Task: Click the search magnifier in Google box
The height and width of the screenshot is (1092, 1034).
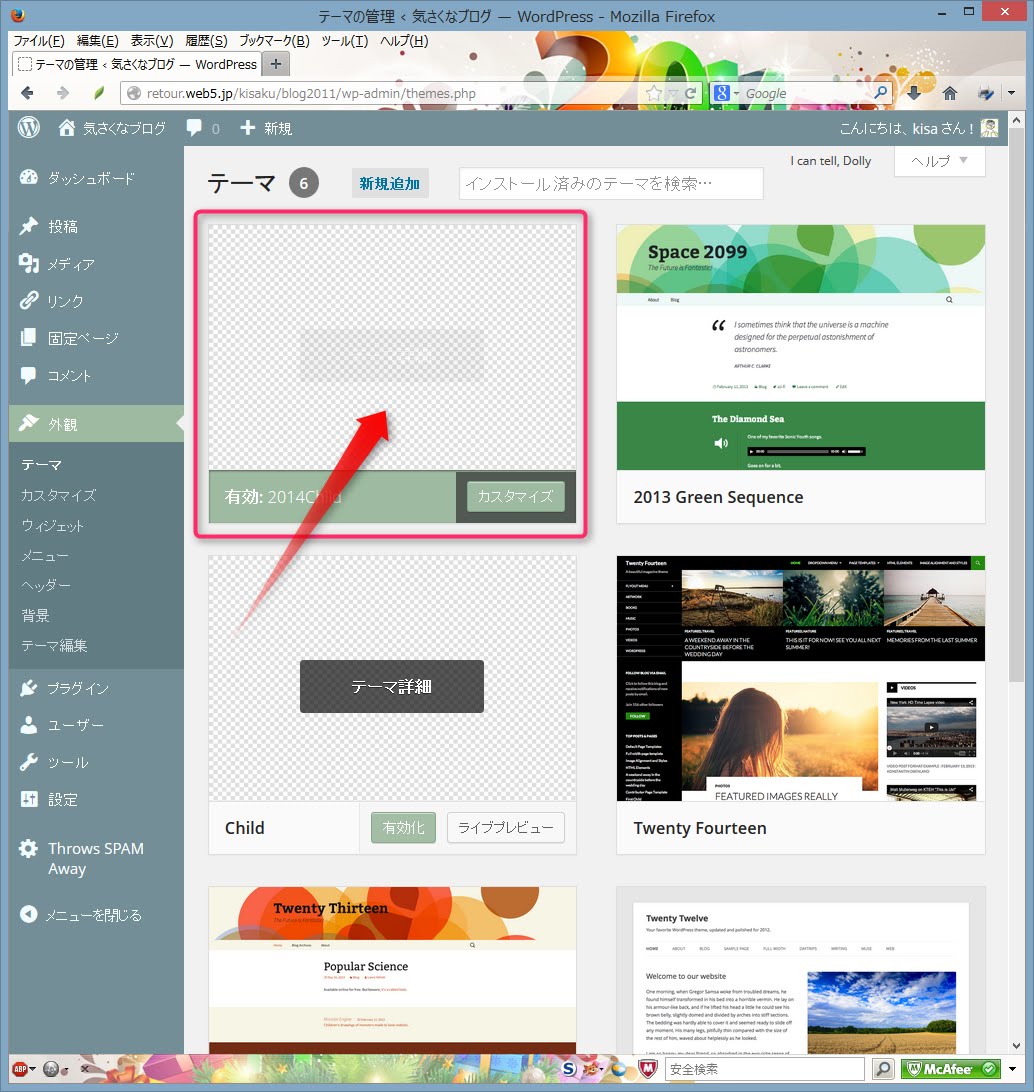Action: [x=881, y=93]
